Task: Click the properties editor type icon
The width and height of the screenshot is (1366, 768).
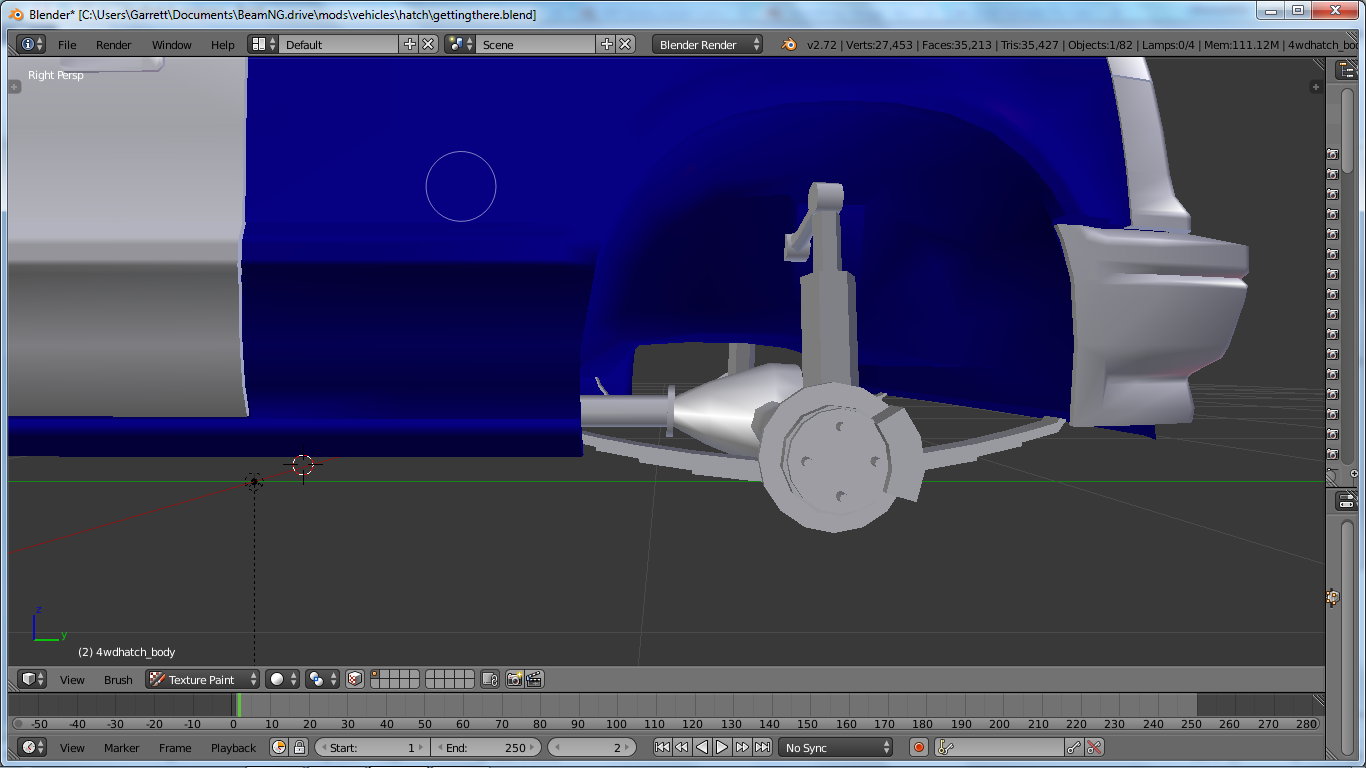Action: (x=1346, y=502)
